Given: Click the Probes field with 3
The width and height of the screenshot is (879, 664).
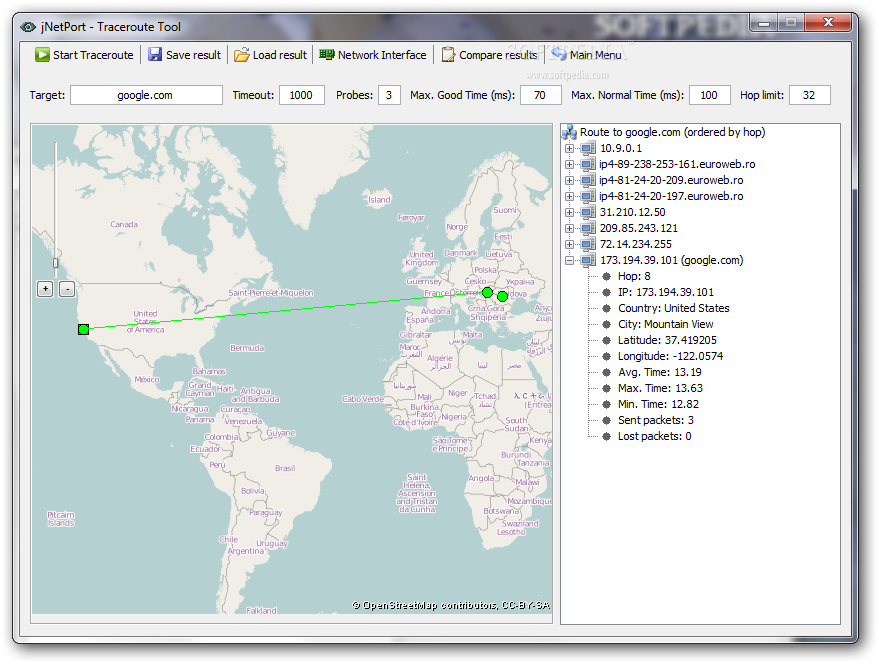Looking at the screenshot, I should click(389, 95).
